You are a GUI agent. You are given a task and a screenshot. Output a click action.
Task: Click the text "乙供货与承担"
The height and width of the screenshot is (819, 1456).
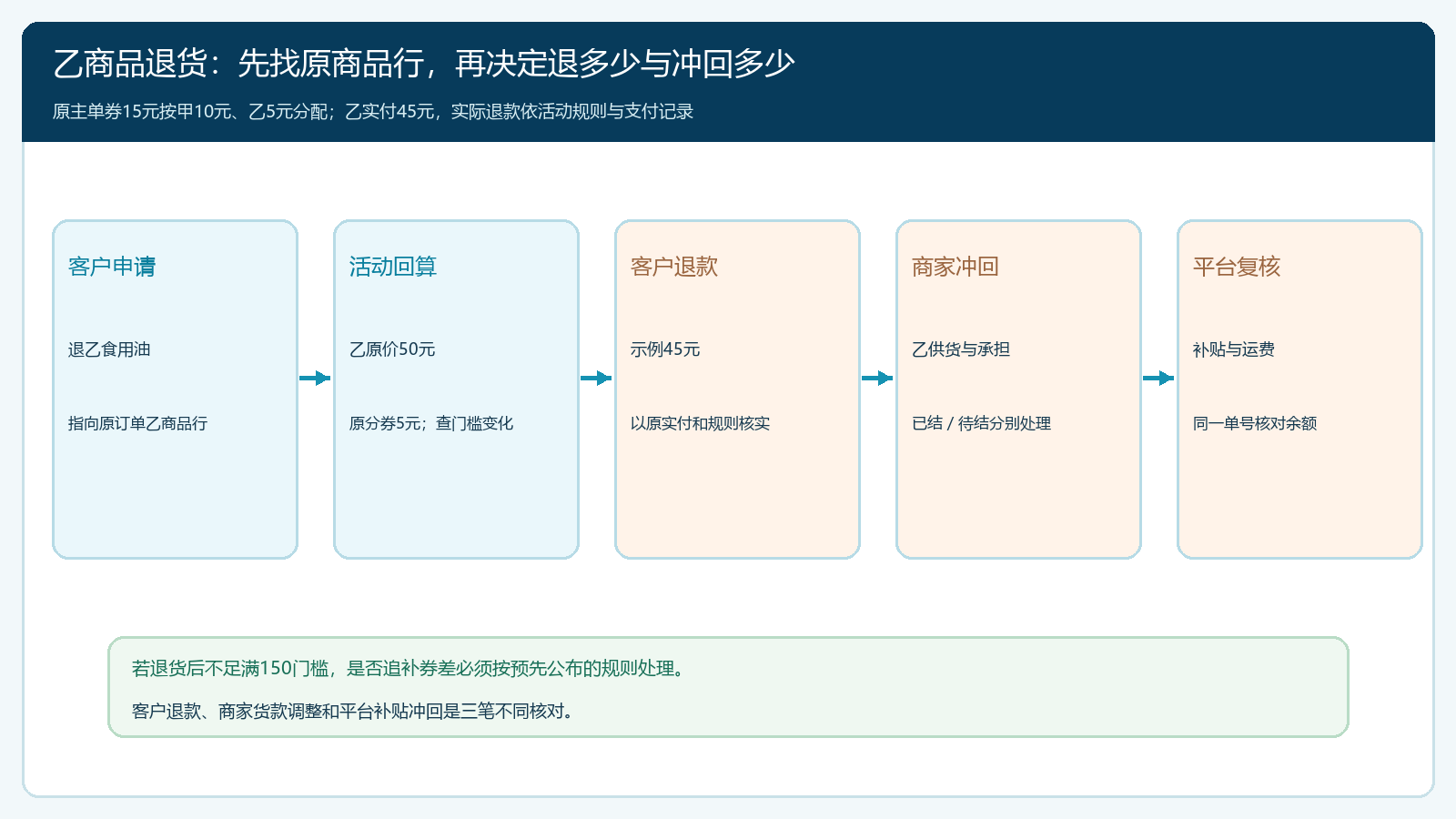click(x=961, y=349)
